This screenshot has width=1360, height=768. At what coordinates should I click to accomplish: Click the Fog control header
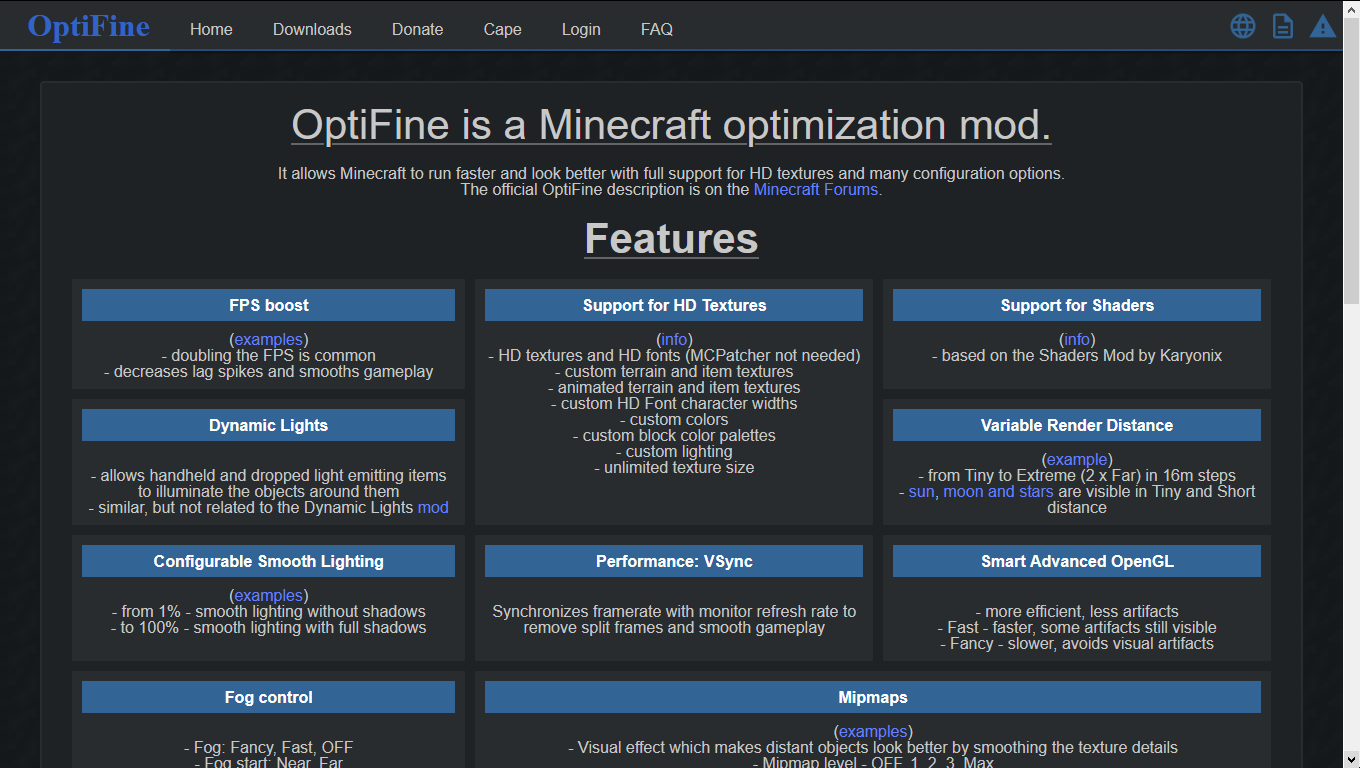(x=268, y=697)
